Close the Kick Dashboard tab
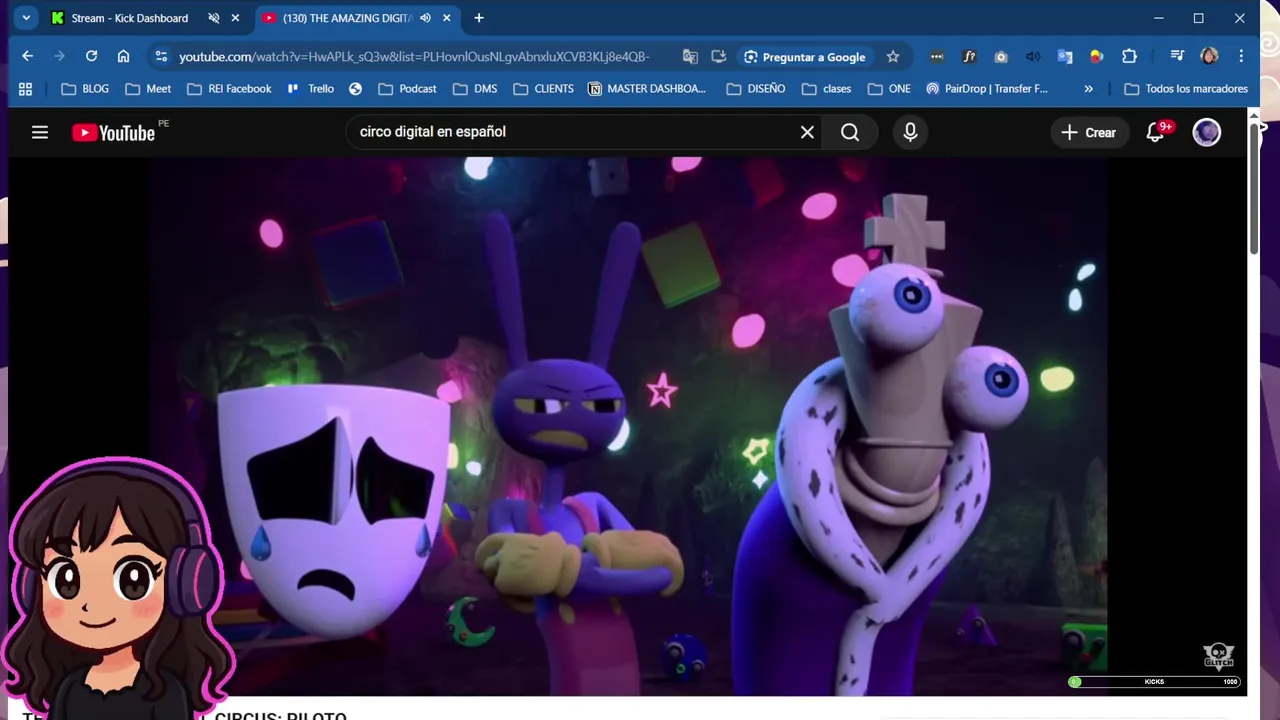 235,18
